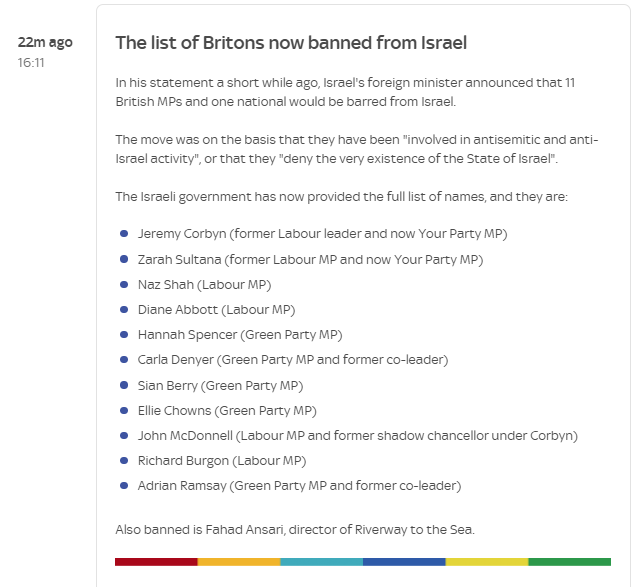Open the headline about Britons banned from Israel
Image resolution: width=637 pixels, height=587 pixels.
pyautogui.click(x=291, y=43)
